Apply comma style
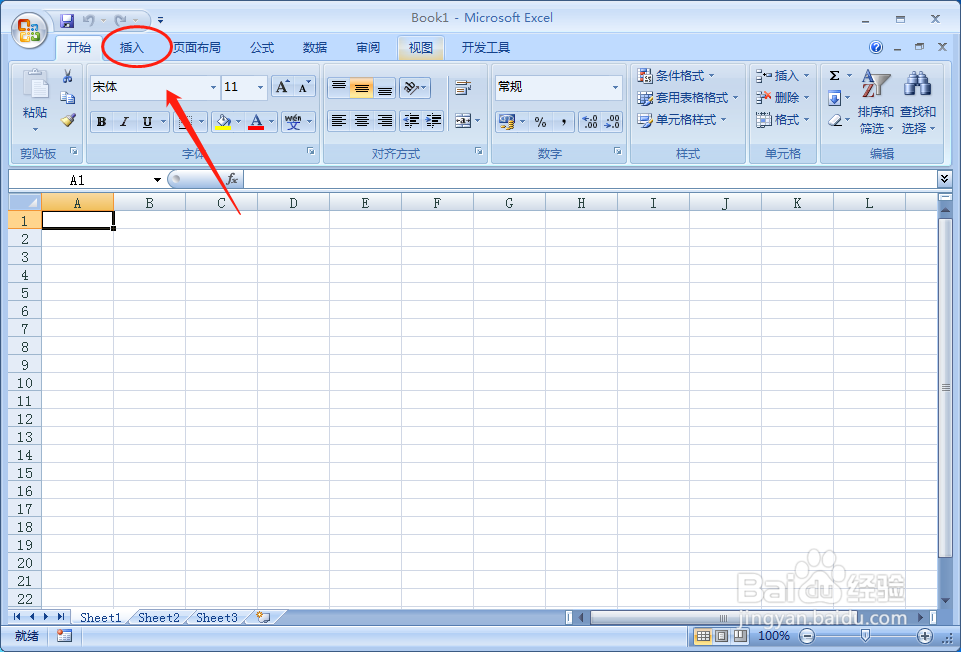 563,122
